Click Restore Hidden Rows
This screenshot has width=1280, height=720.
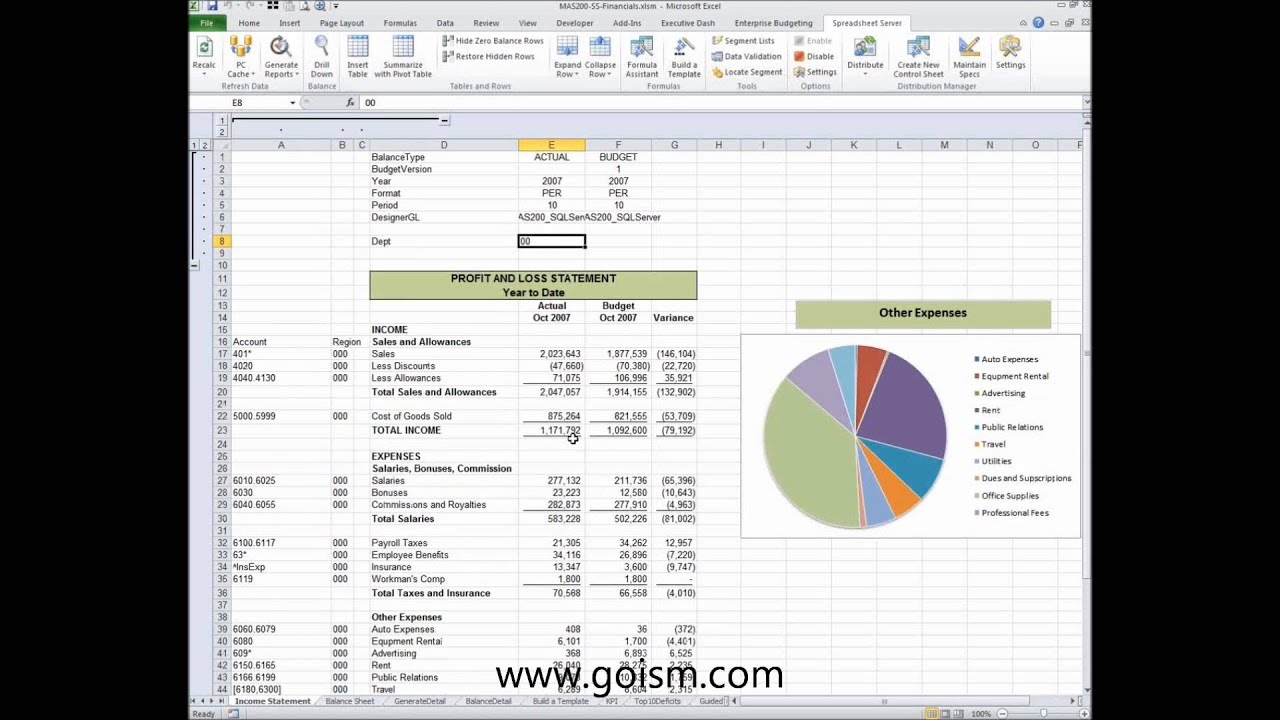click(488, 56)
